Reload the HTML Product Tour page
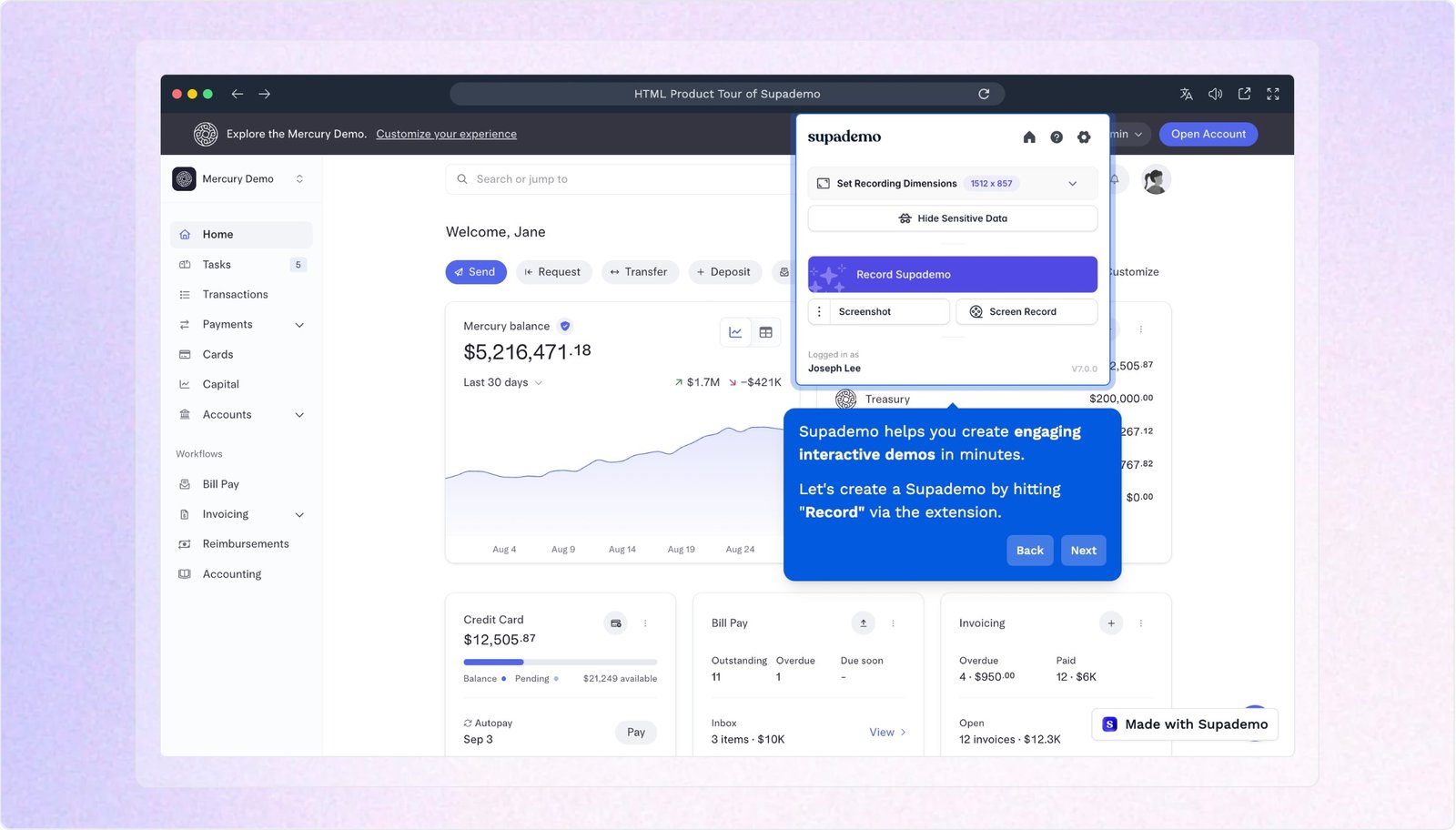Screen dimensions: 1456x830 click(x=984, y=94)
